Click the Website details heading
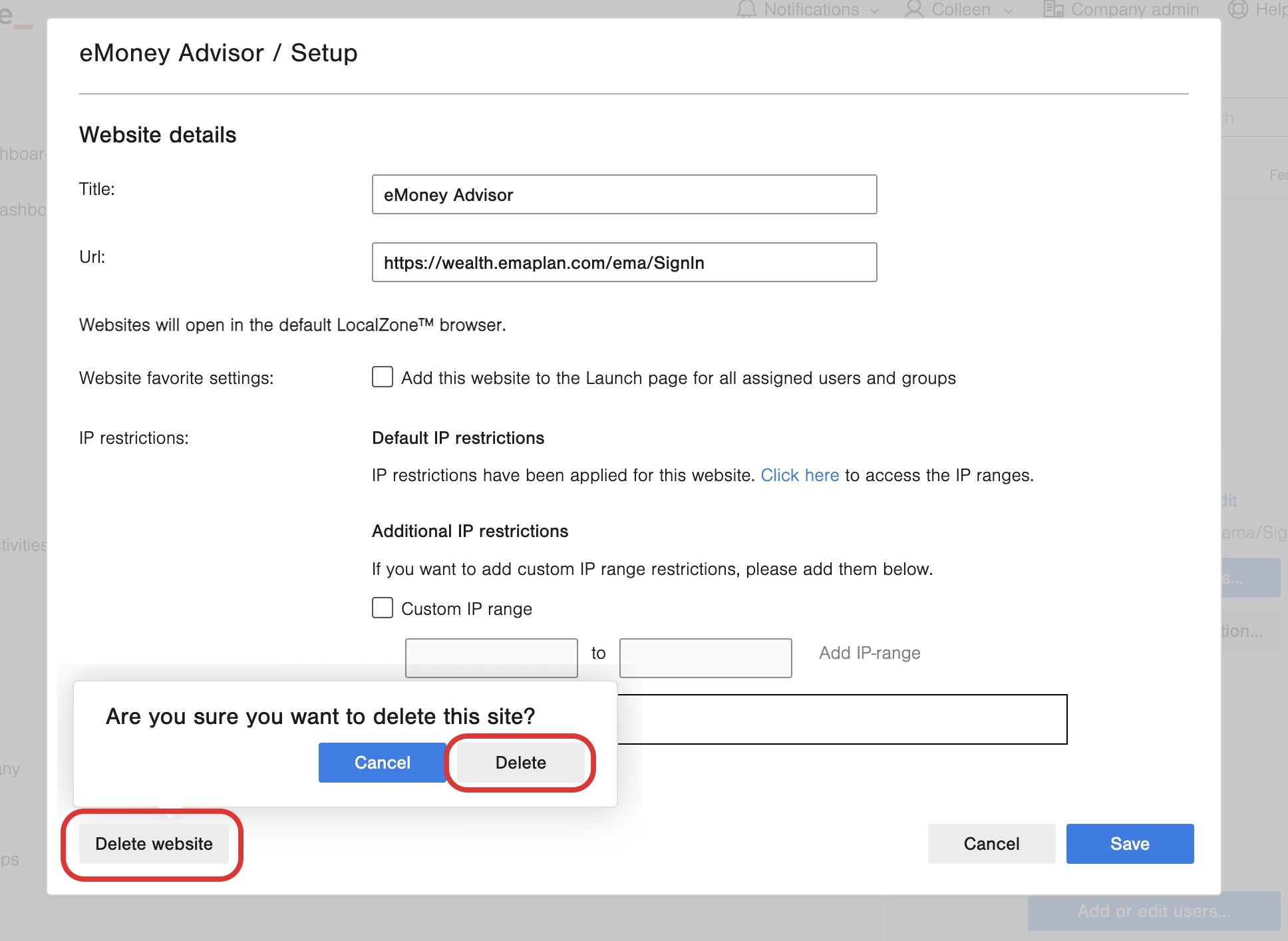Screen dimensions: 1288x941 (158, 134)
